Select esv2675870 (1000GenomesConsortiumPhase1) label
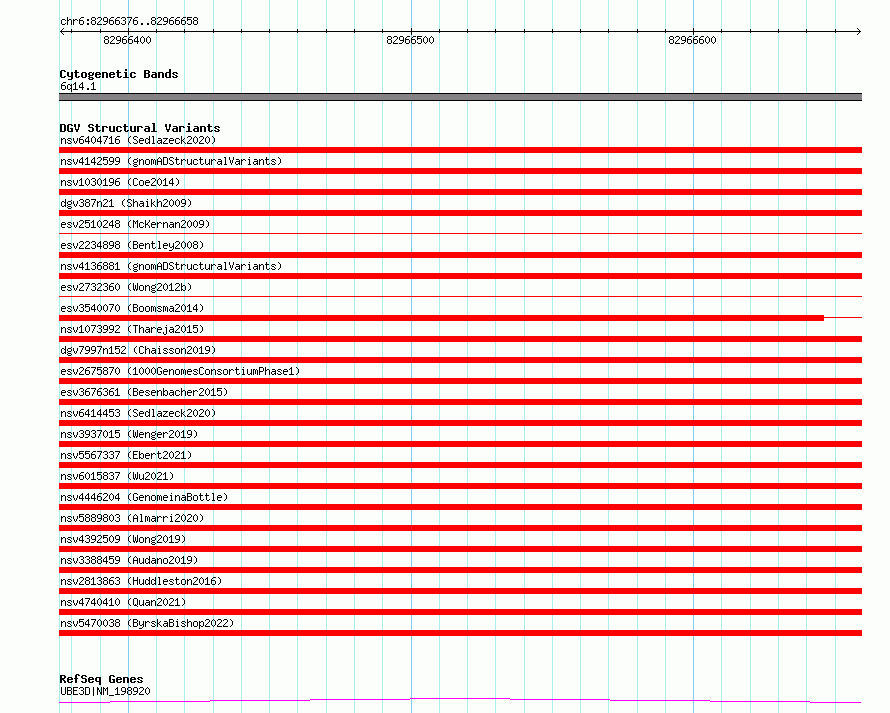890x713 pixels. [180, 371]
